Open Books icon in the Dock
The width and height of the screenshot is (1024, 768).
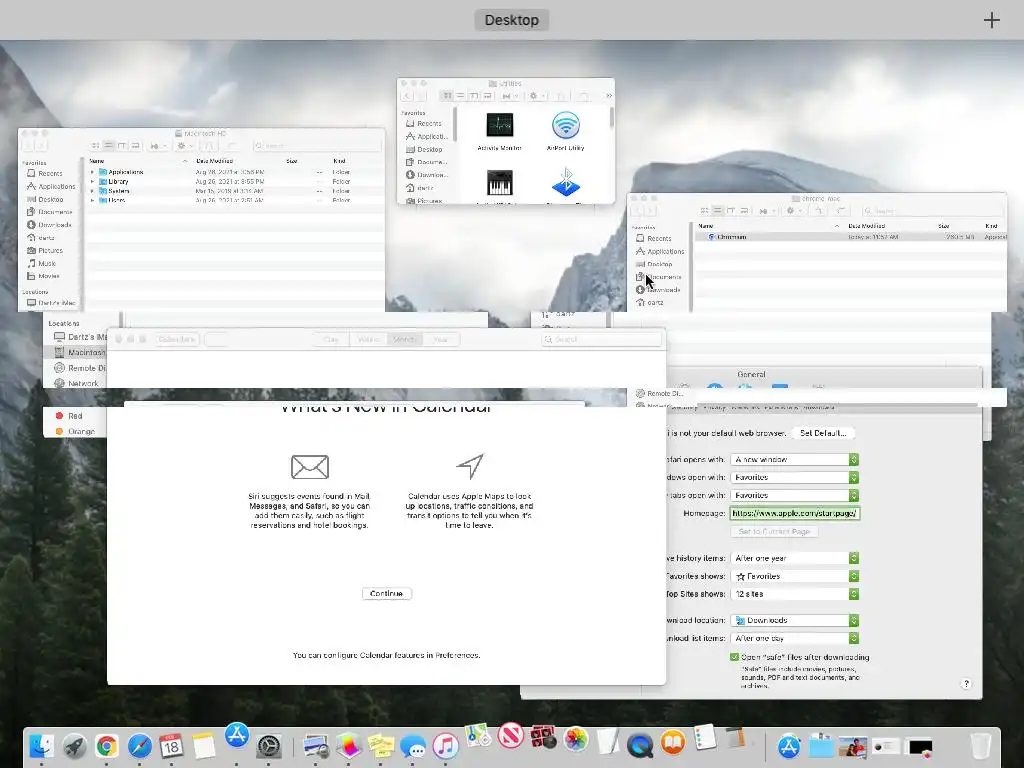tap(673, 742)
